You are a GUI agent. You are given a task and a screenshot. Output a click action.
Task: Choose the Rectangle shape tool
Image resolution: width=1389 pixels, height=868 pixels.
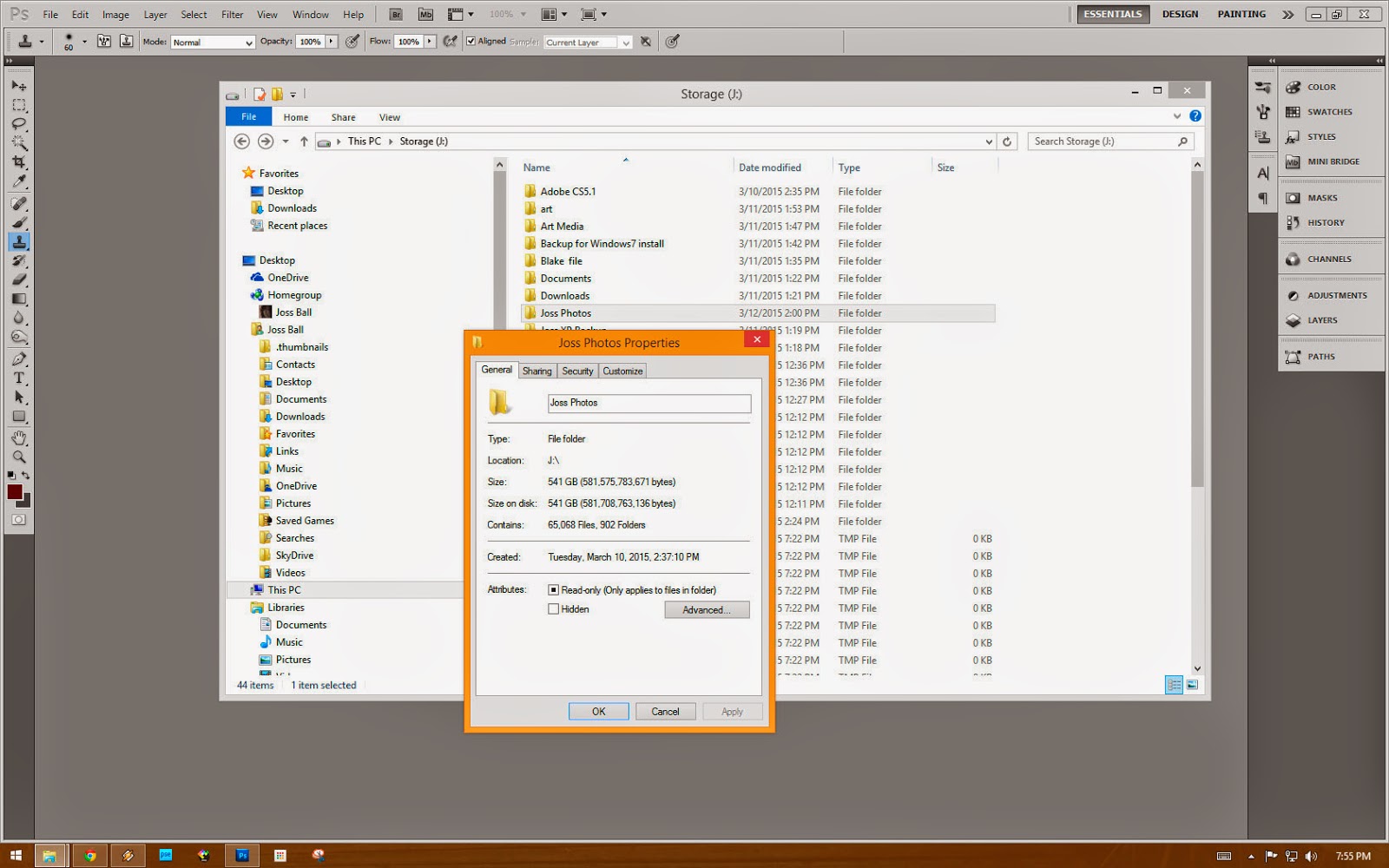(18, 417)
